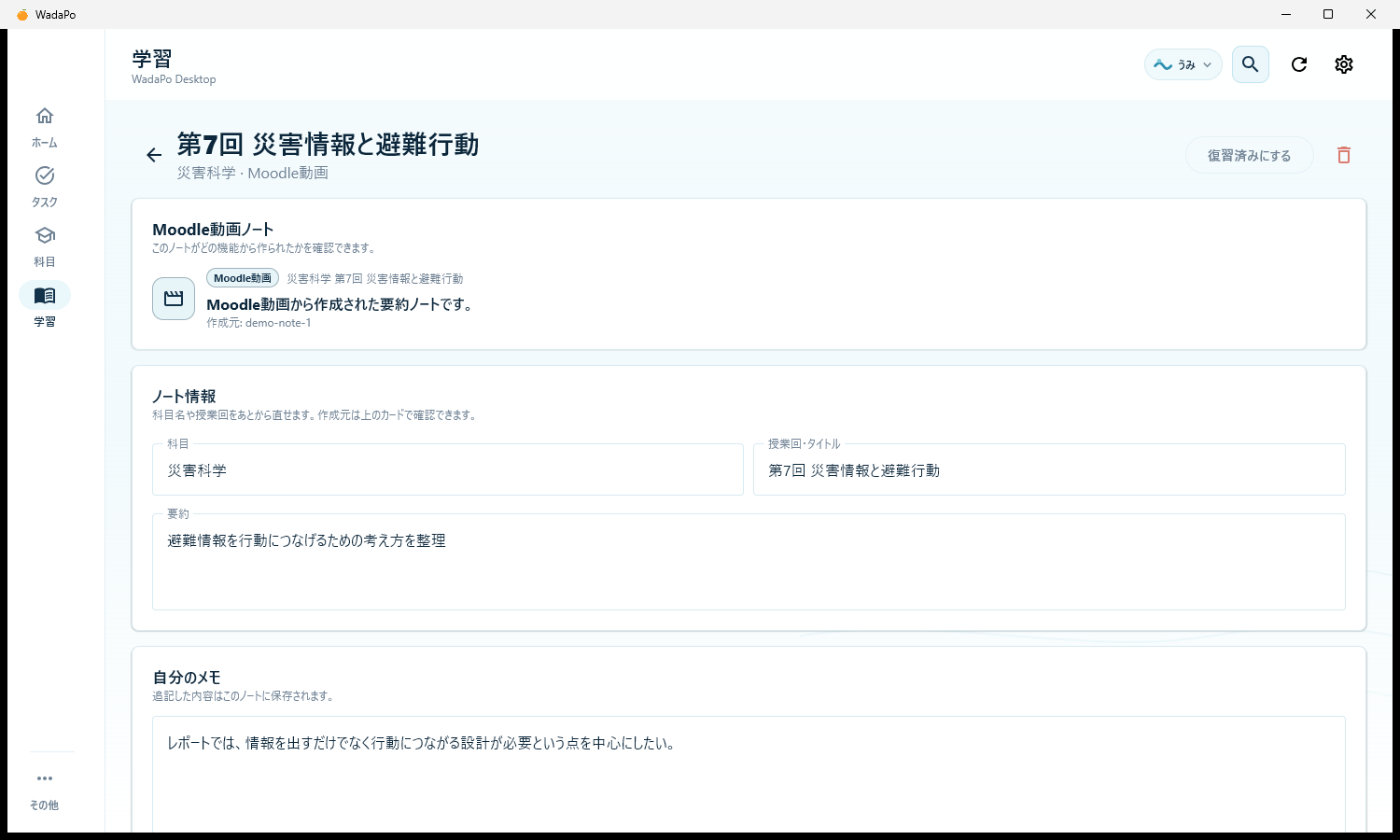Click into the 授業回・タイトル field

pos(1049,470)
